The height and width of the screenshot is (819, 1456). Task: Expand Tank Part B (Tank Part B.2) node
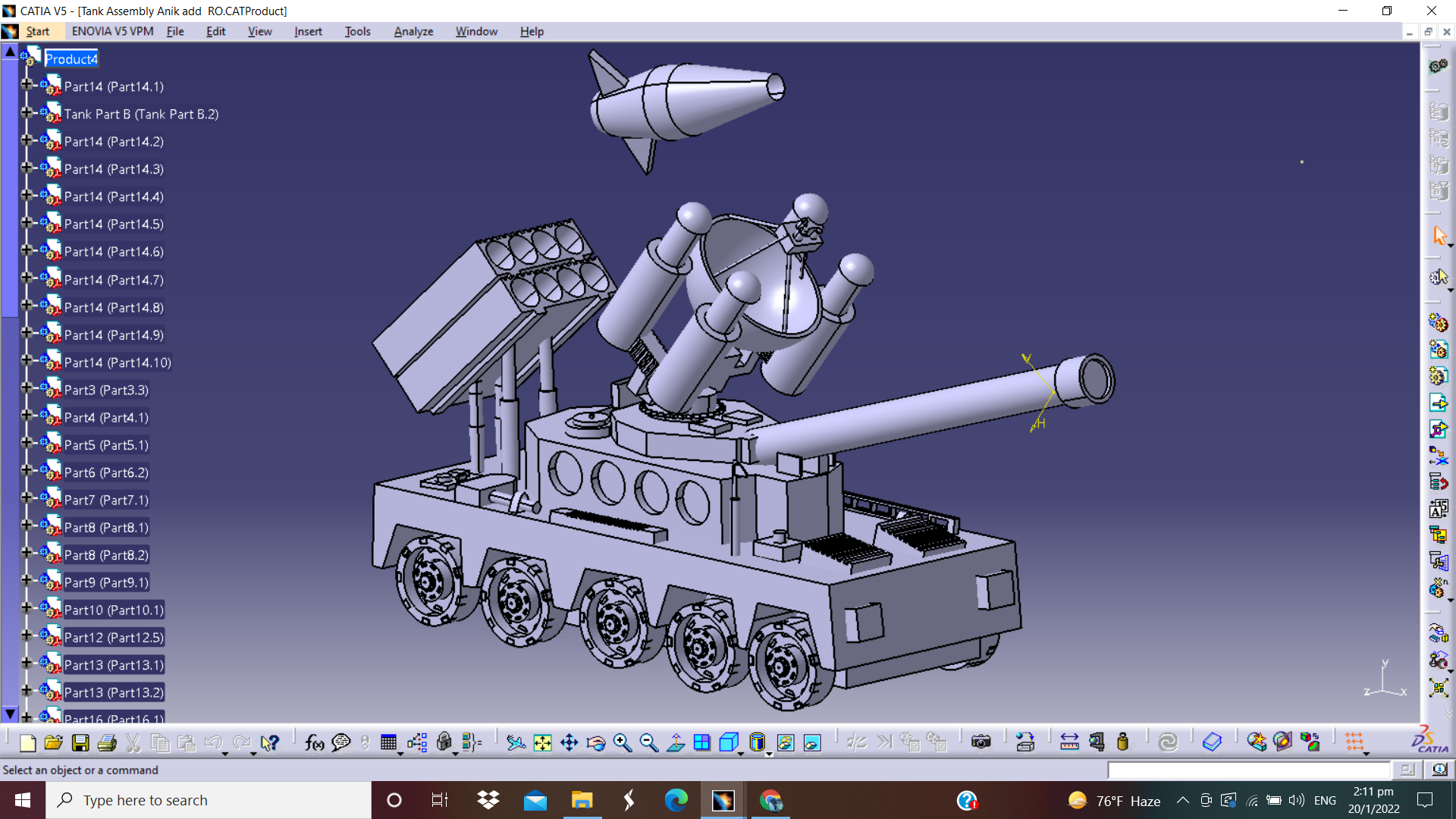27,111
